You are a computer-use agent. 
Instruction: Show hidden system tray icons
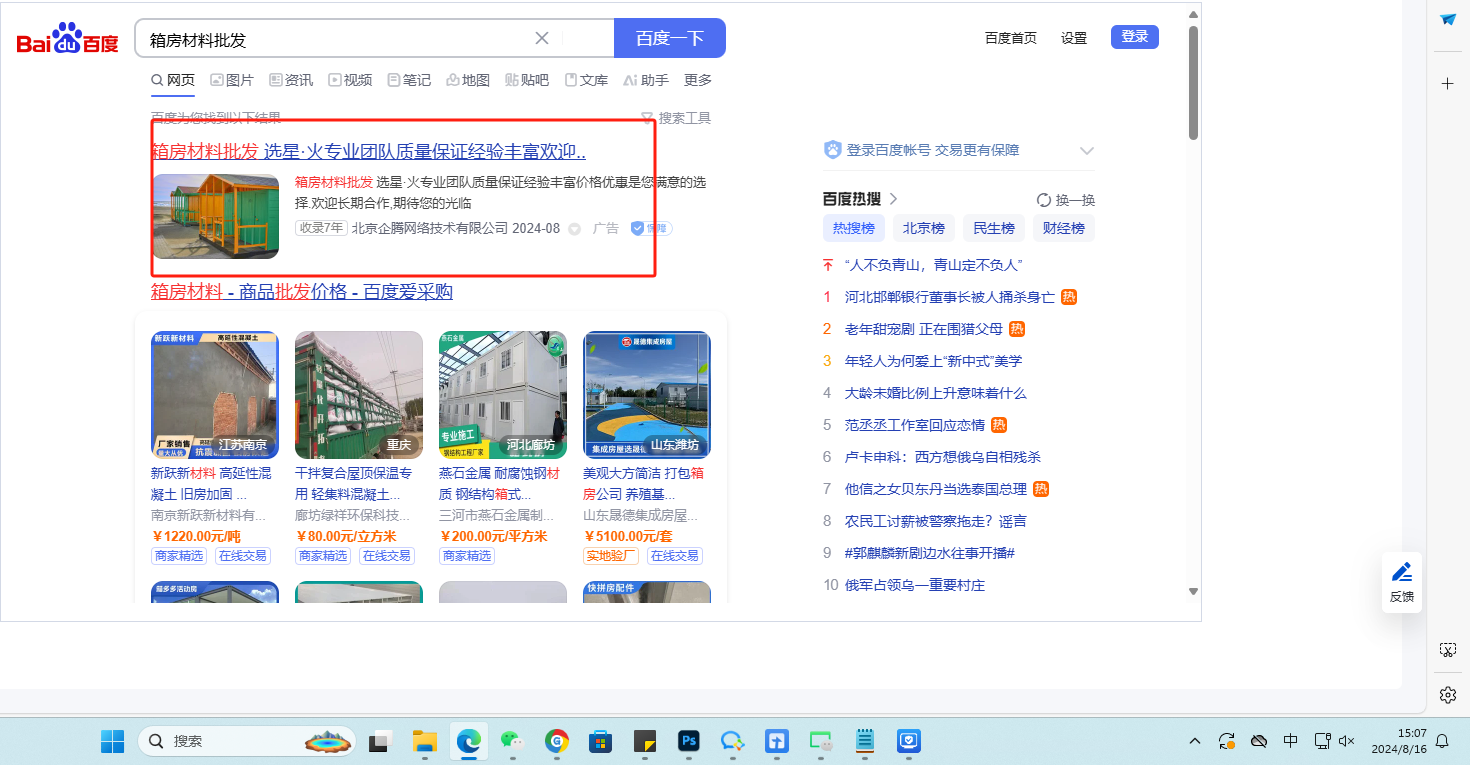click(x=1194, y=741)
